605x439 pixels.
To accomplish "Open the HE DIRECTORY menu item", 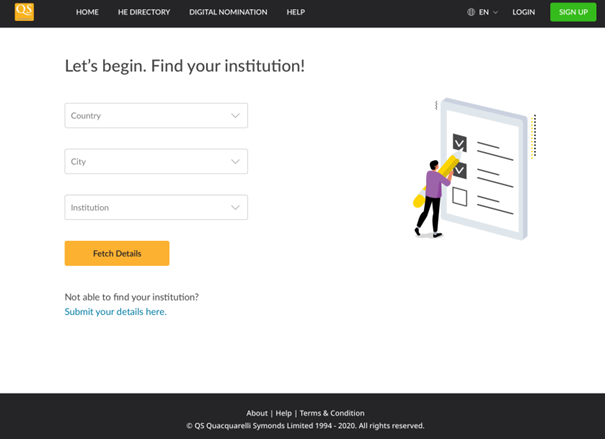I will tap(144, 12).
